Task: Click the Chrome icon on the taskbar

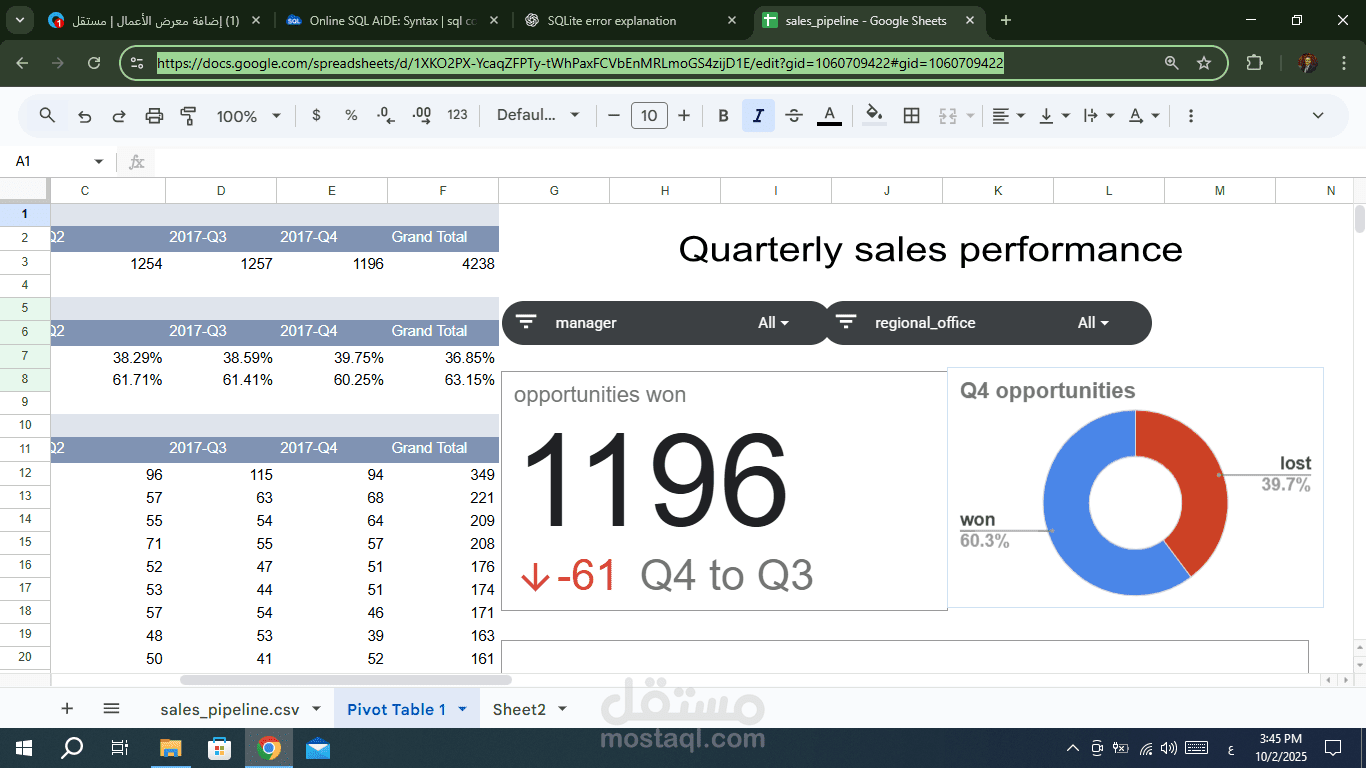Action: [268, 747]
